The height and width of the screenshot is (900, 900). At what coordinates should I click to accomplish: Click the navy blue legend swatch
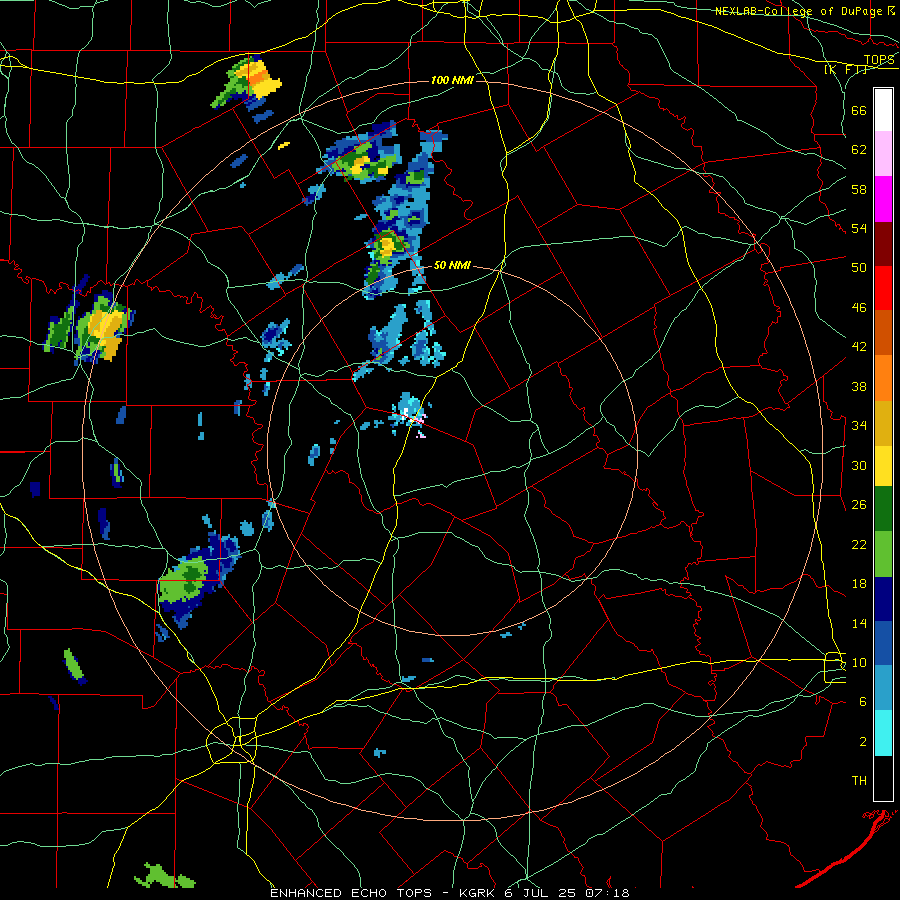(883, 599)
